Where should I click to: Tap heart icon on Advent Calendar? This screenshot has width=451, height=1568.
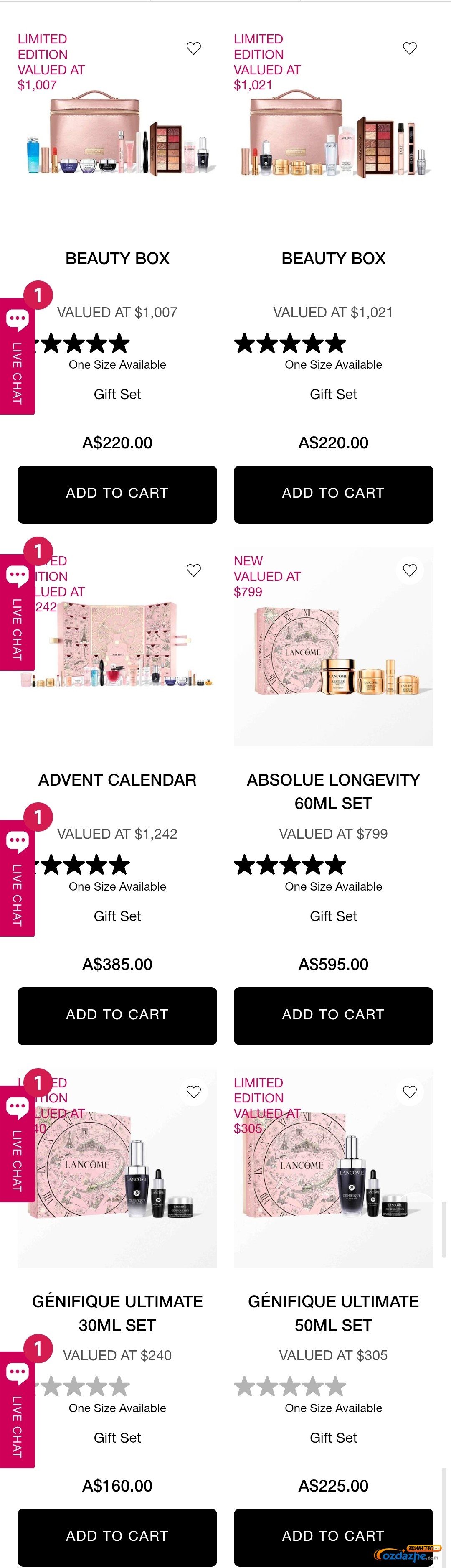[193, 570]
